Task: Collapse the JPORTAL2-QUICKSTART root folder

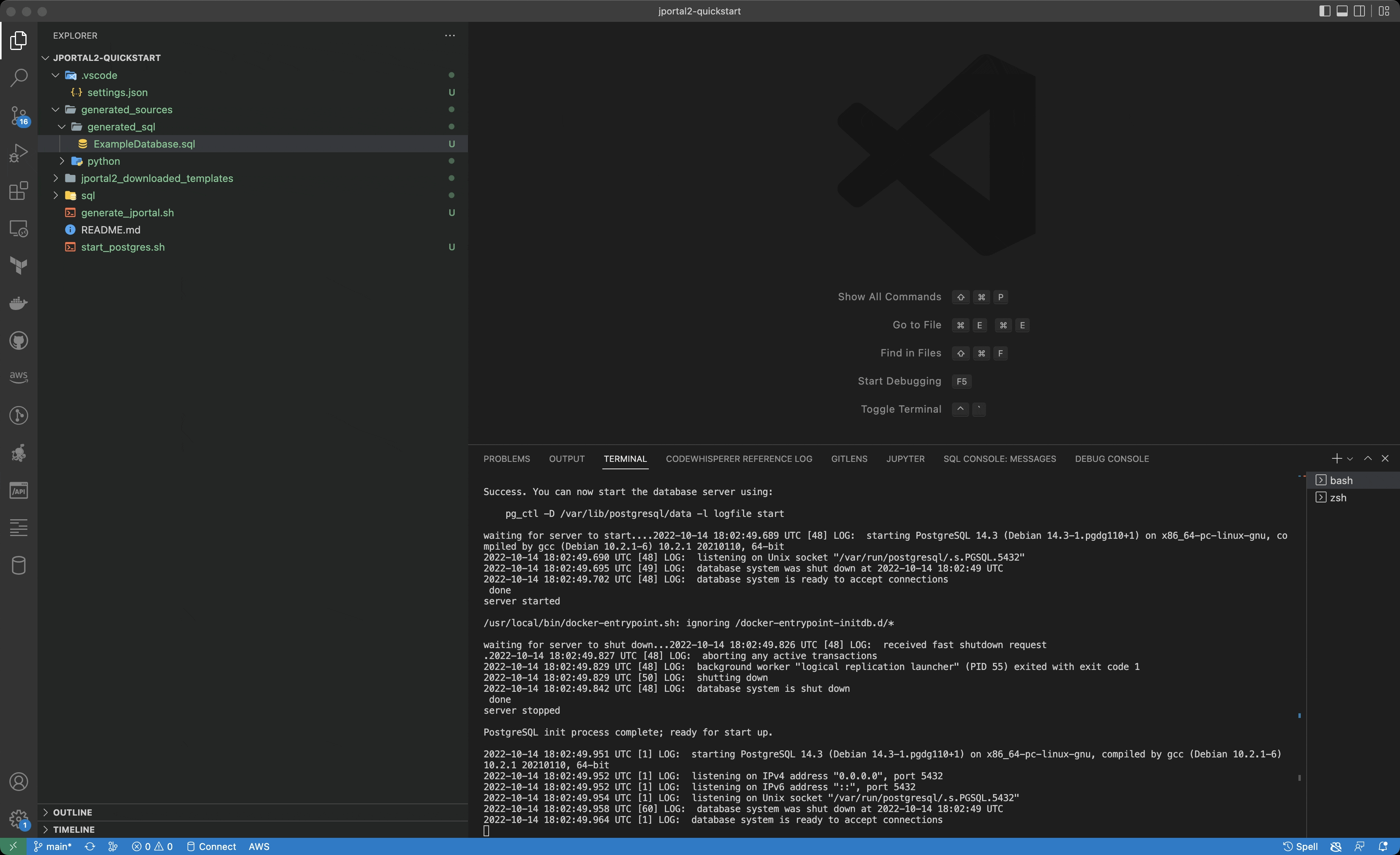Action: click(45, 58)
